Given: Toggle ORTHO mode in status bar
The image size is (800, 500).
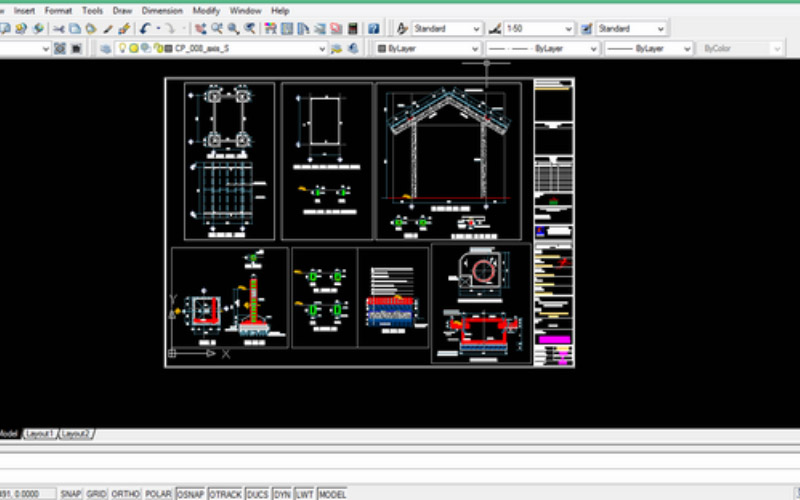Looking at the screenshot, I should pos(125,494).
